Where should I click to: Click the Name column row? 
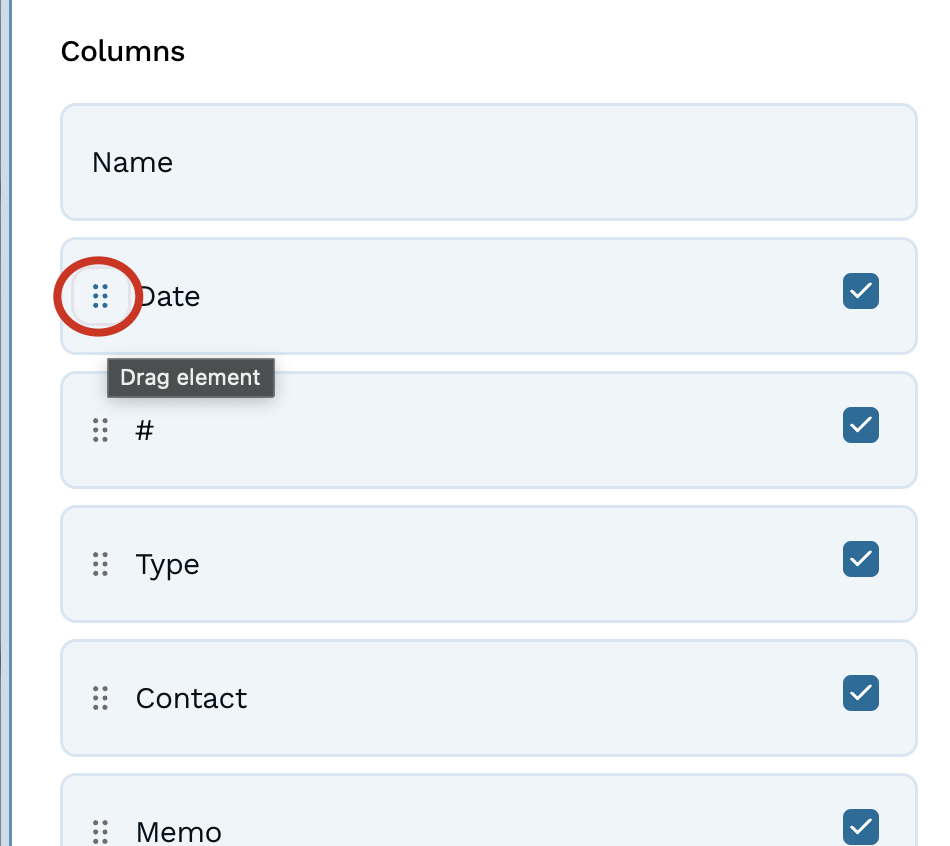[488, 162]
